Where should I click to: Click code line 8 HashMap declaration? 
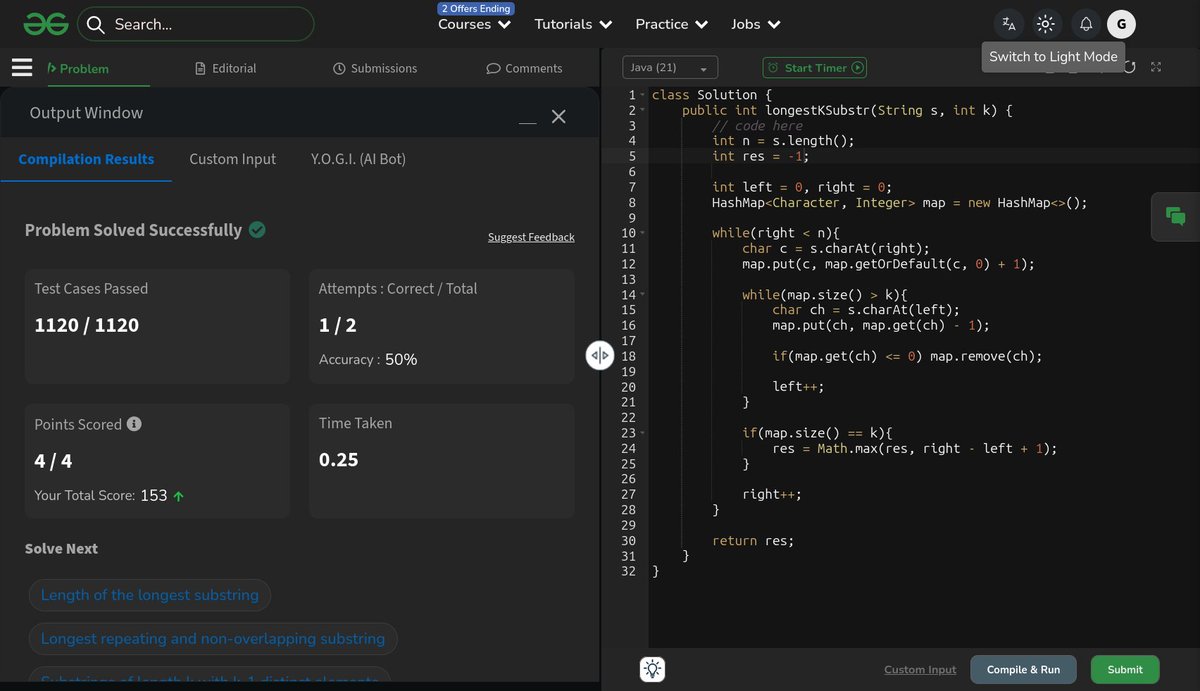tap(899, 202)
